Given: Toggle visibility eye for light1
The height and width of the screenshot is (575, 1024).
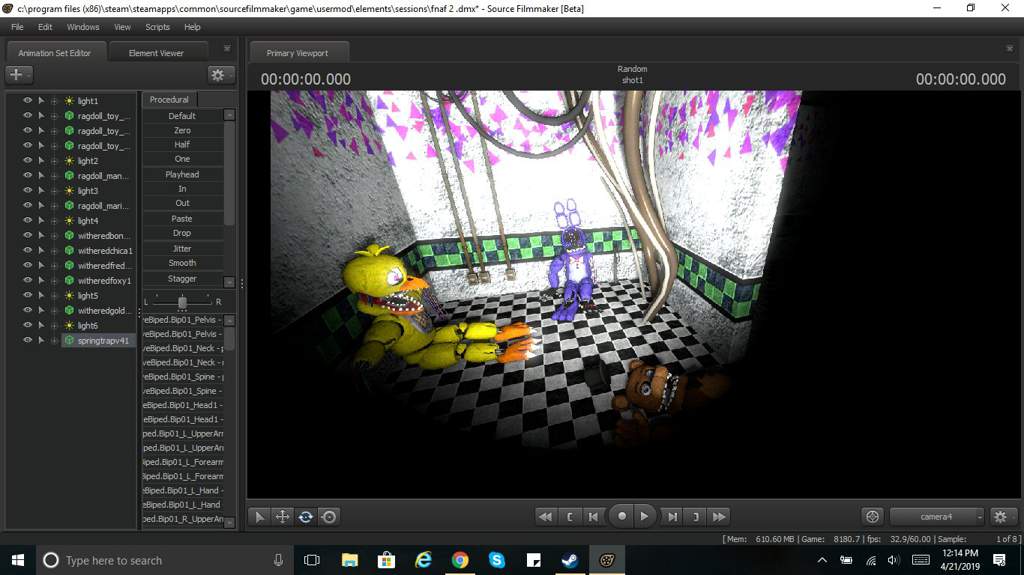Looking at the screenshot, I should pos(27,101).
